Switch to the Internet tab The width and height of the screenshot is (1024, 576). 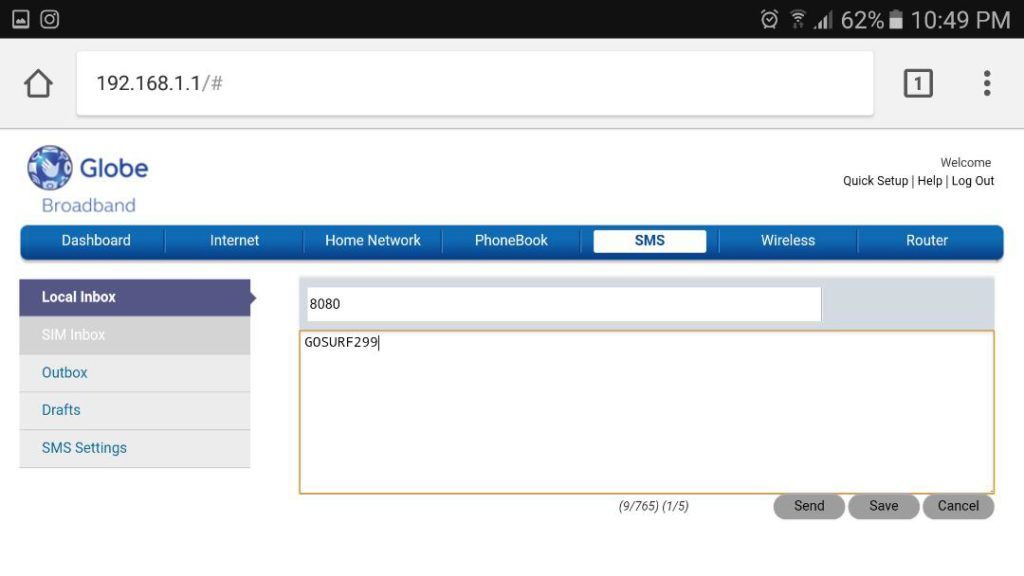234,240
